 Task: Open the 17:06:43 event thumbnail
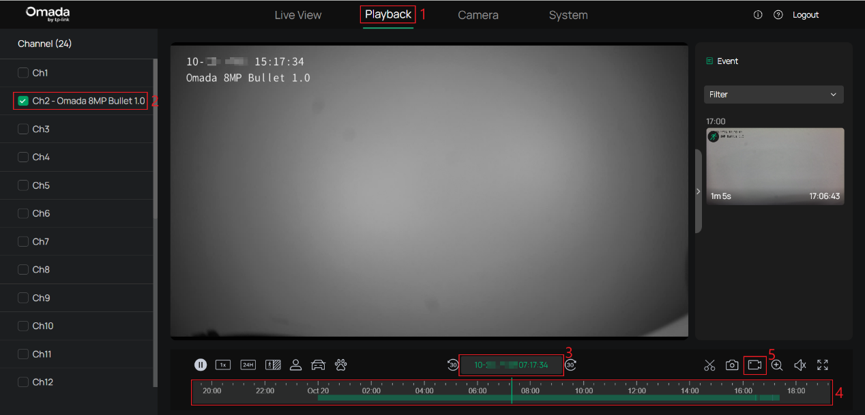tap(775, 166)
